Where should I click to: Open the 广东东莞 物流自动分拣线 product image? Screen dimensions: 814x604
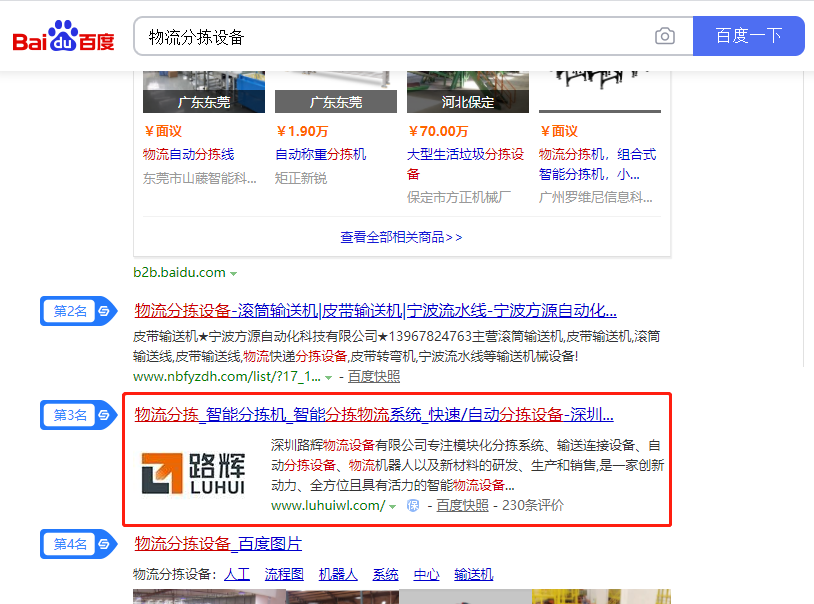click(x=204, y=92)
